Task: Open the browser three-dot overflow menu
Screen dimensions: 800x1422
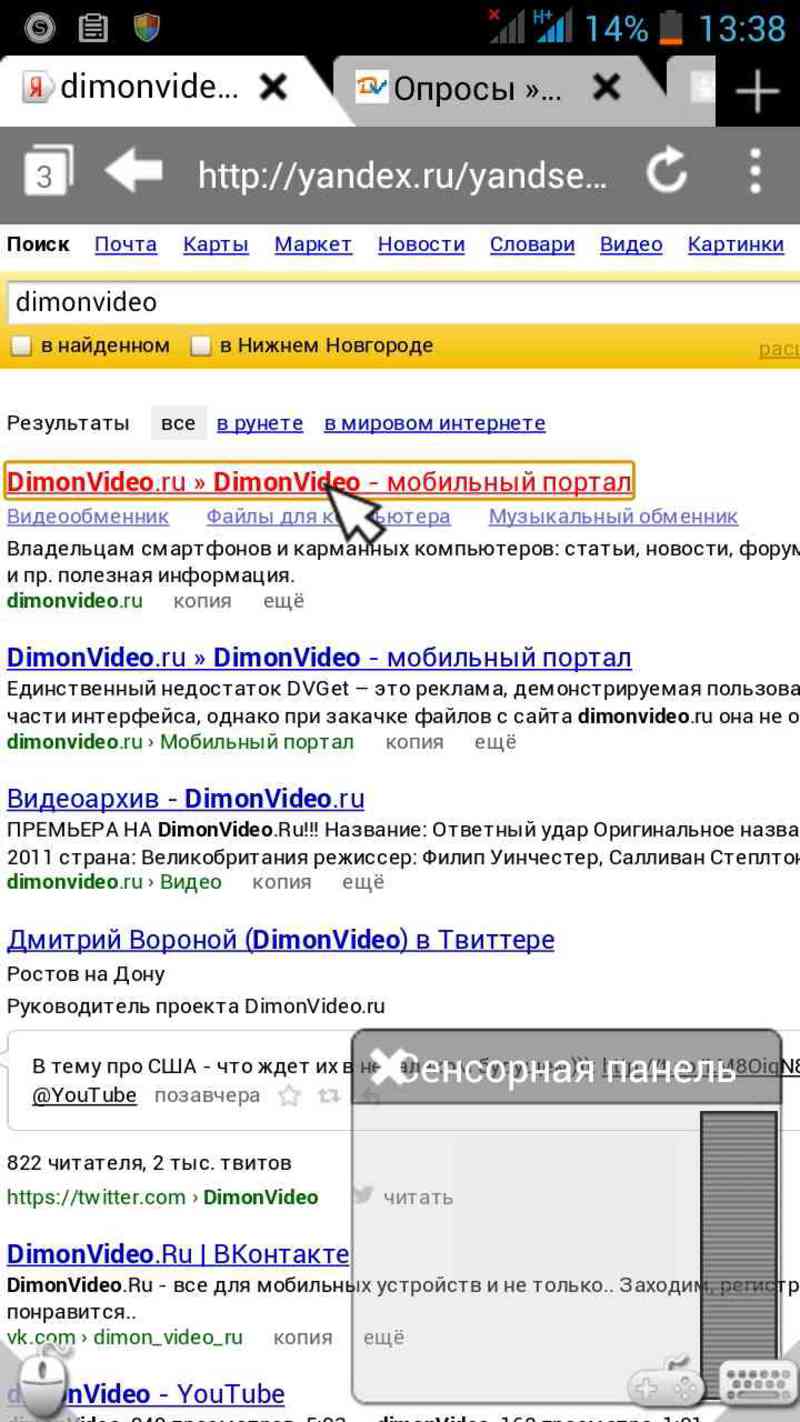Action: pyautogui.click(x=757, y=172)
